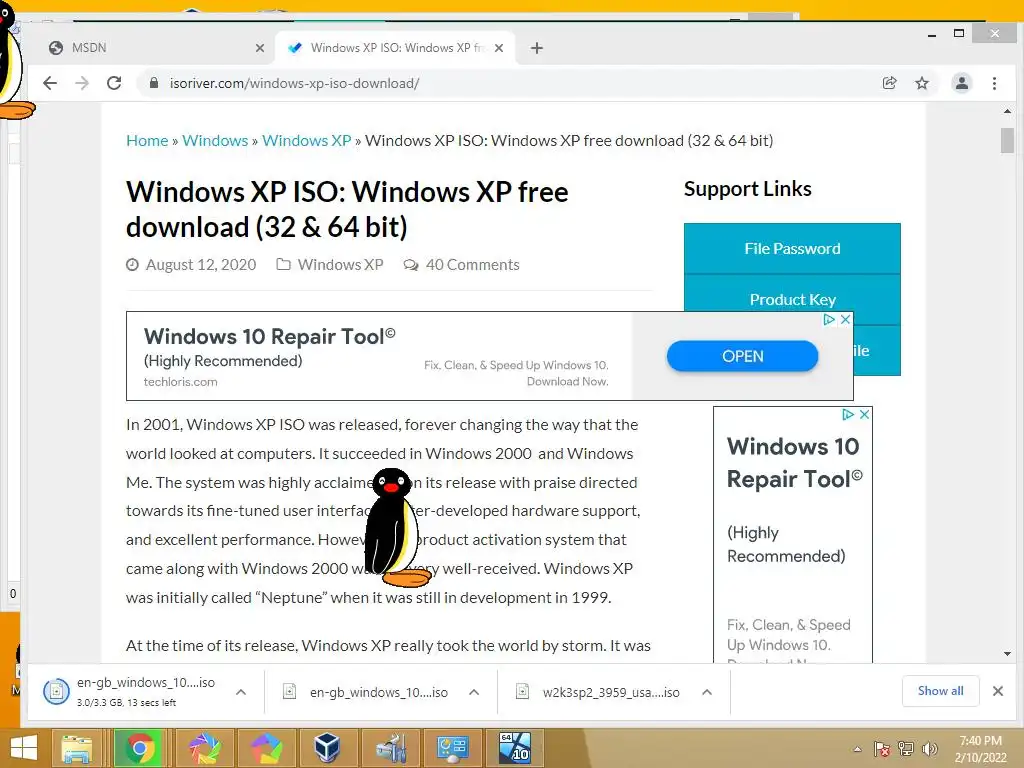Screen dimensions: 1024x768
Task: Click the OPEN ad button
Action: pyautogui.click(x=743, y=356)
